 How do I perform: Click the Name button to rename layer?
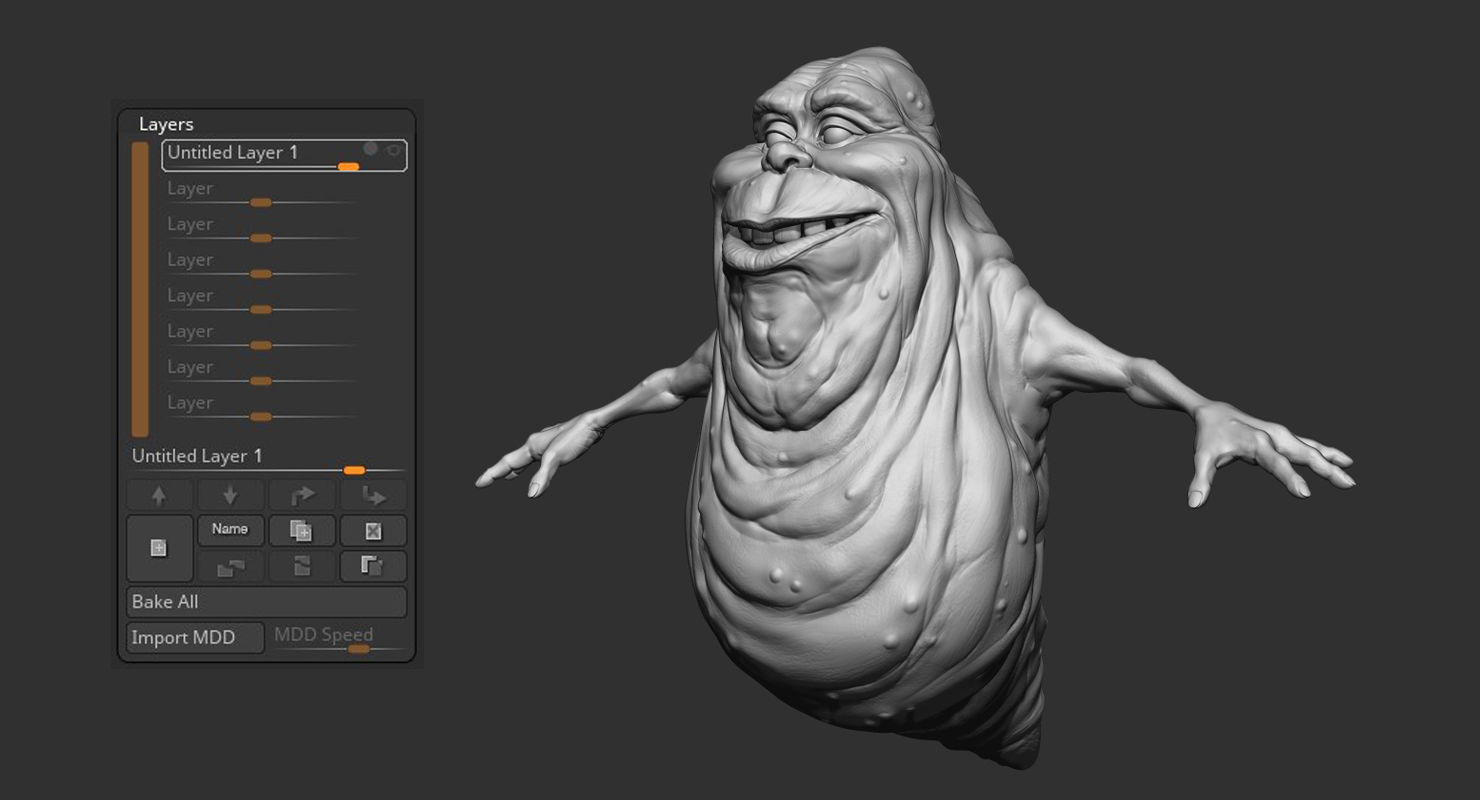click(x=230, y=530)
